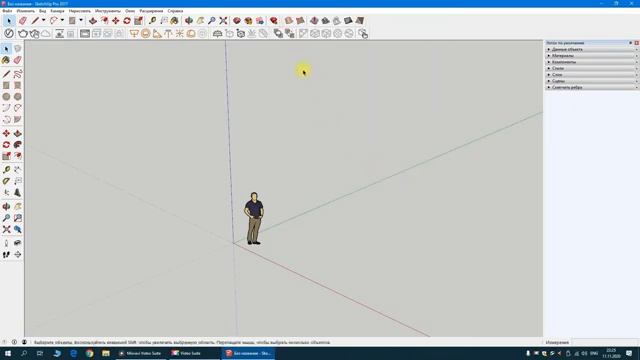Open the Окно menu
Image resolution: width=640 pixels, height=360 pixels.
tap(130, 11)
